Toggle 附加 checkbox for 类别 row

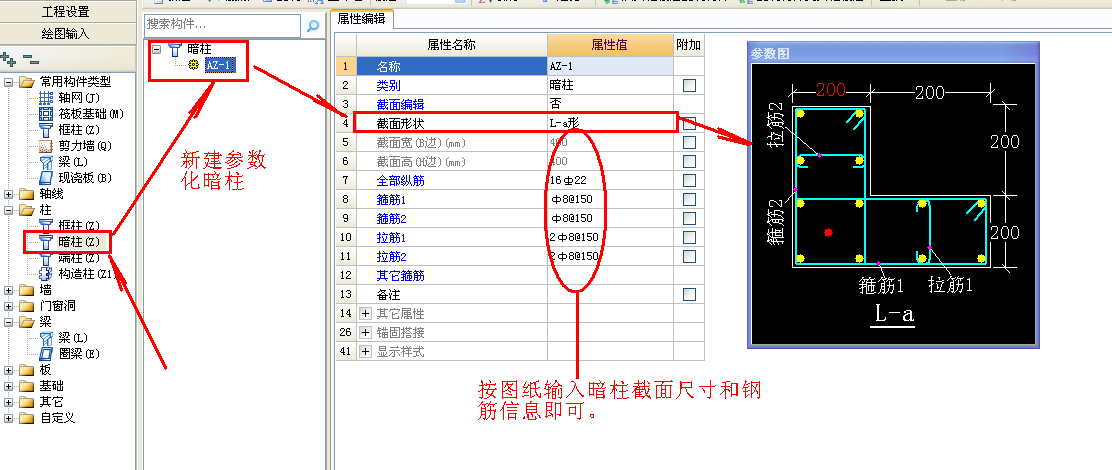coord(689,85)
